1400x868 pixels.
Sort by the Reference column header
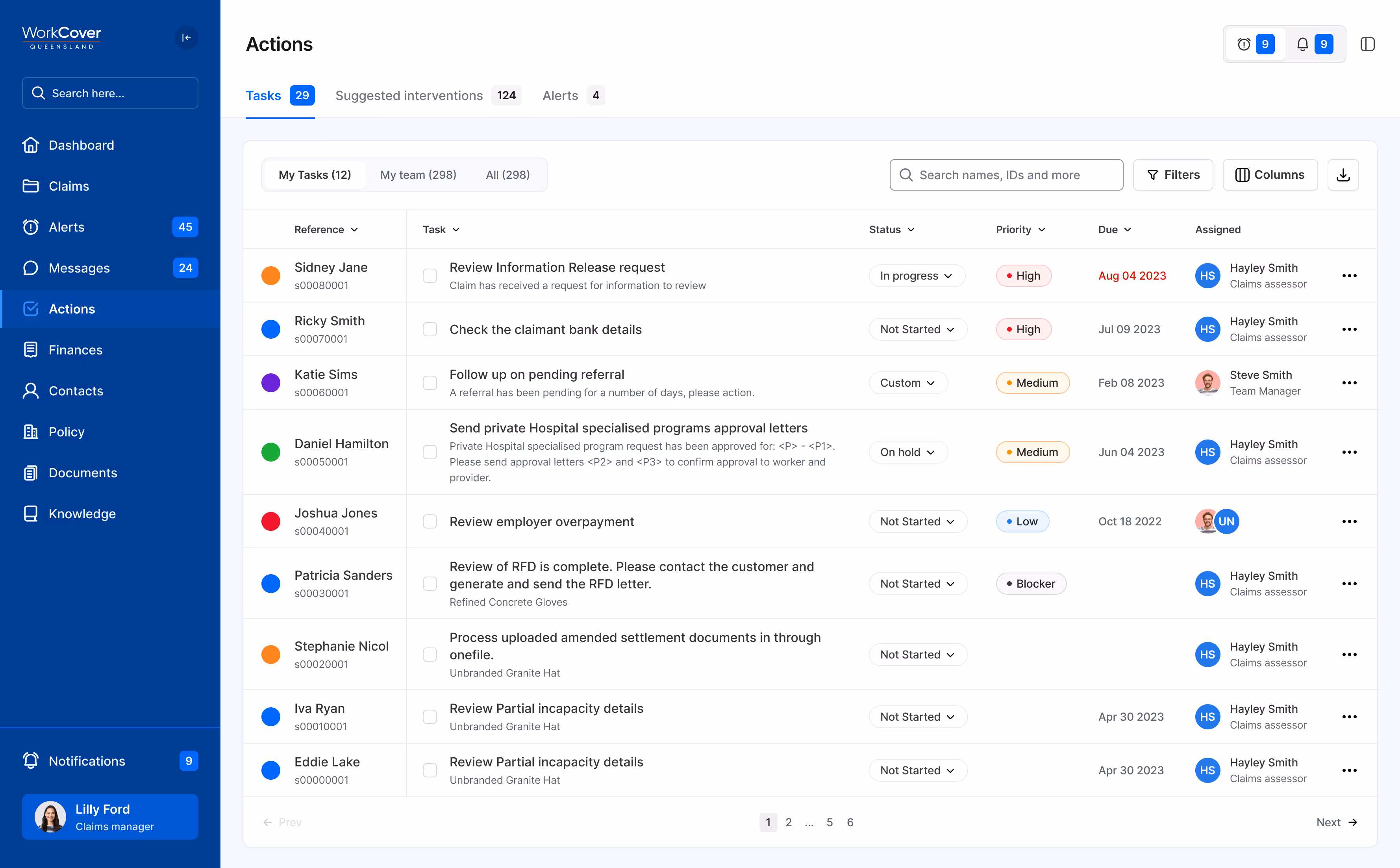click(x=326, y=229)
